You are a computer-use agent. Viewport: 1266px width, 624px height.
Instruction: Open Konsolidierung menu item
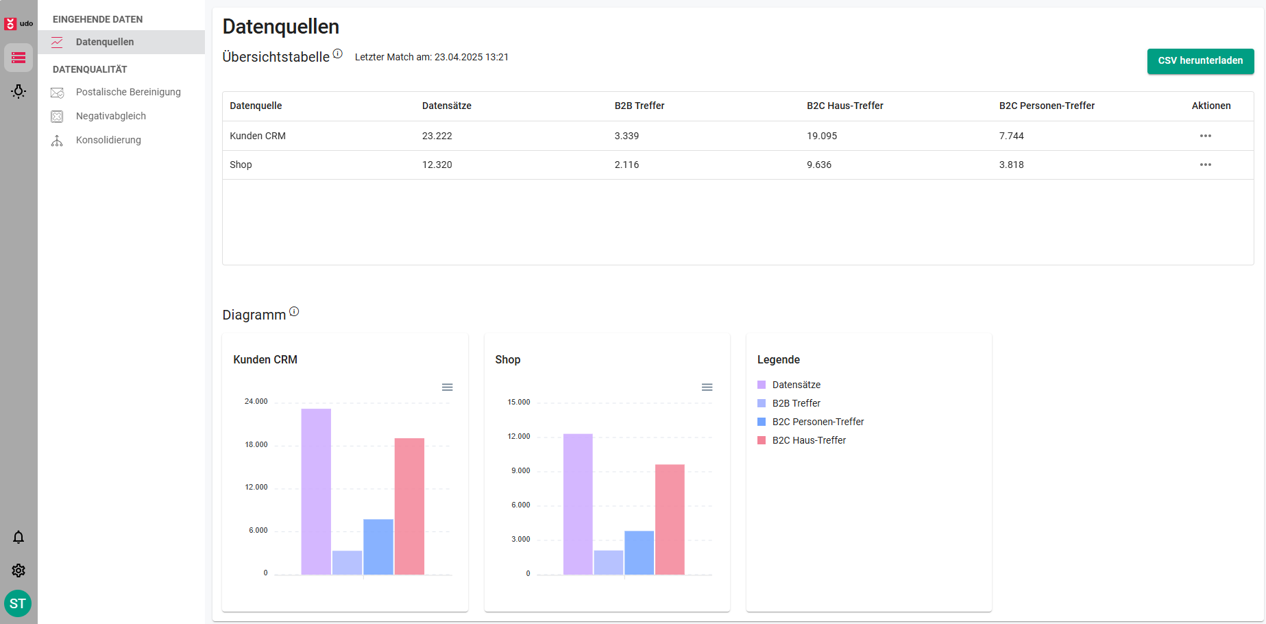[108, 140]
